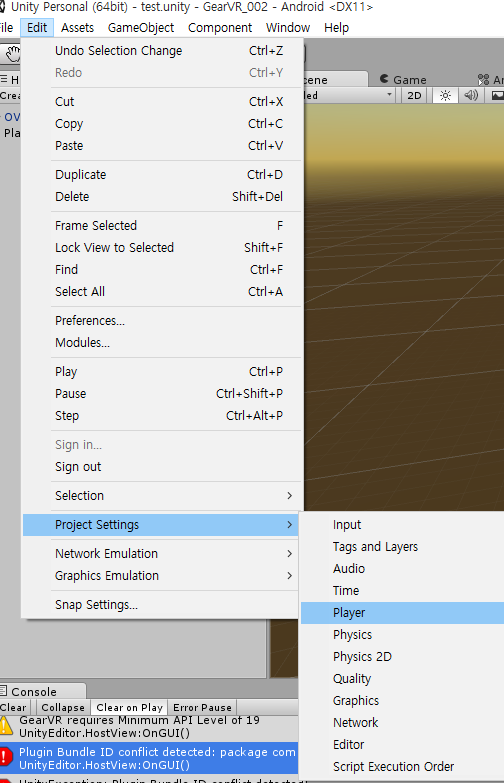The image size is (504, 783).
Task: Open the Help menu
Action: [336, 27]
